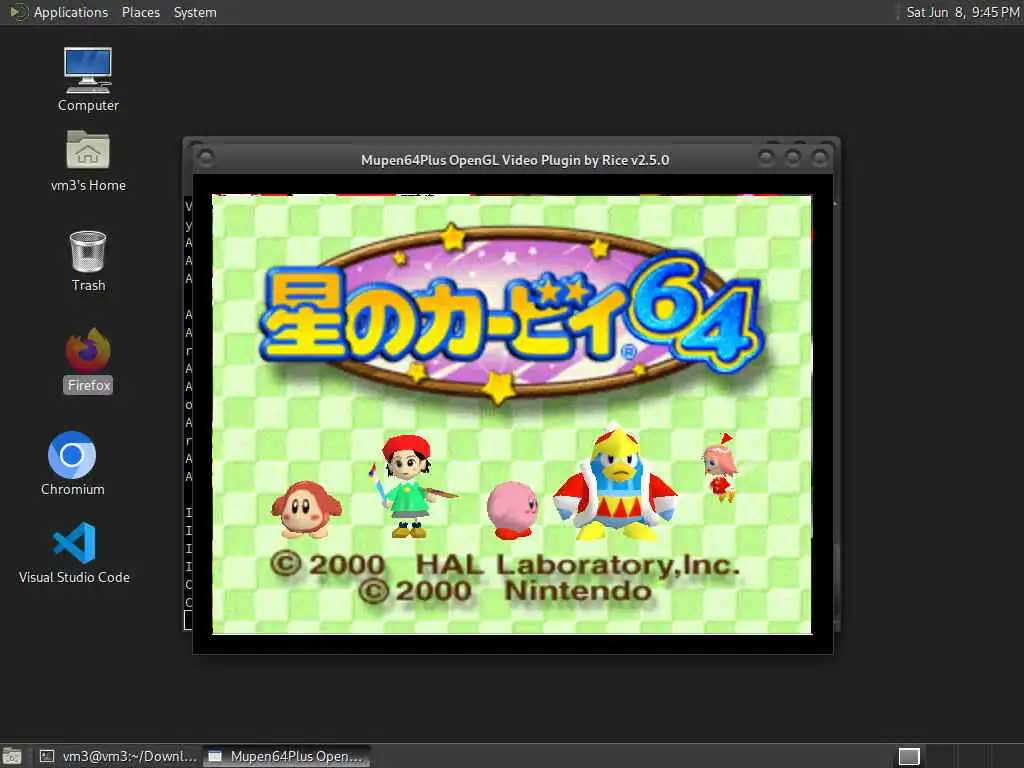Open the Places menu
1024x768 pixels.
pos(140,12)
